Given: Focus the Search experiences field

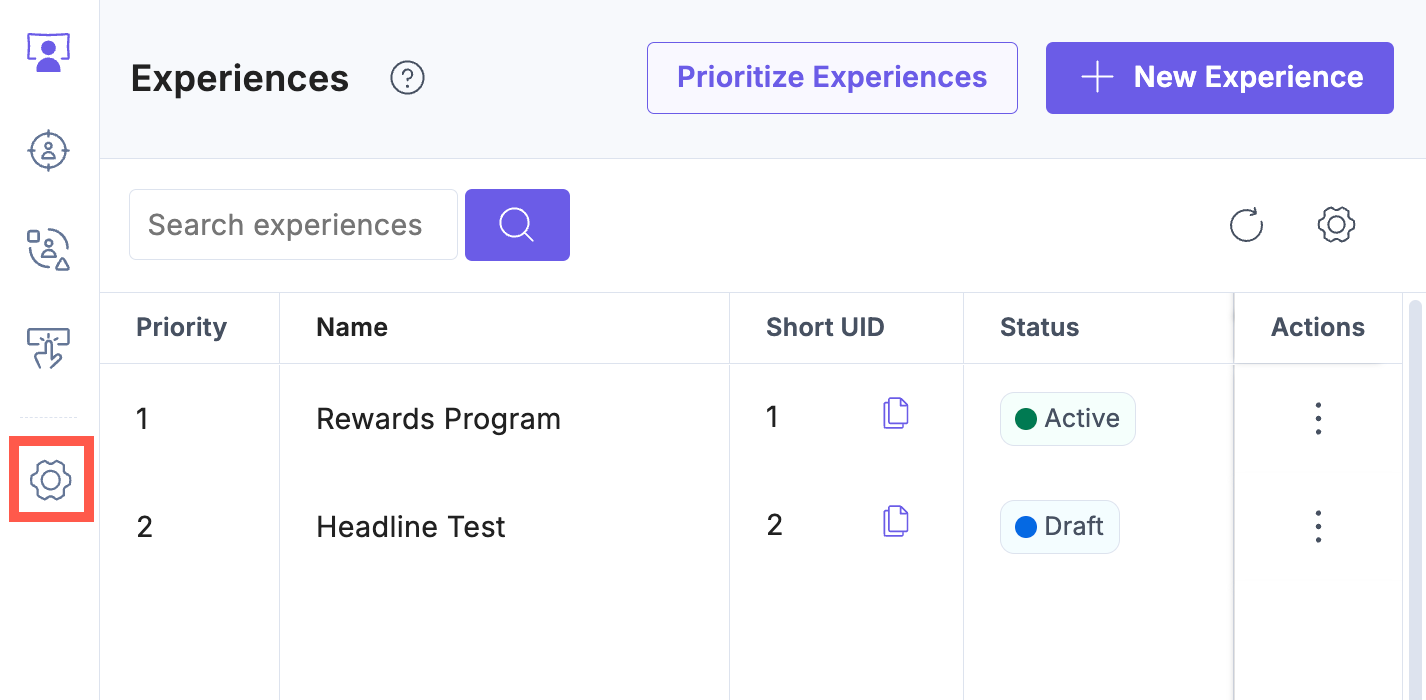Looking at the screenshot, I should pos(293,225).
